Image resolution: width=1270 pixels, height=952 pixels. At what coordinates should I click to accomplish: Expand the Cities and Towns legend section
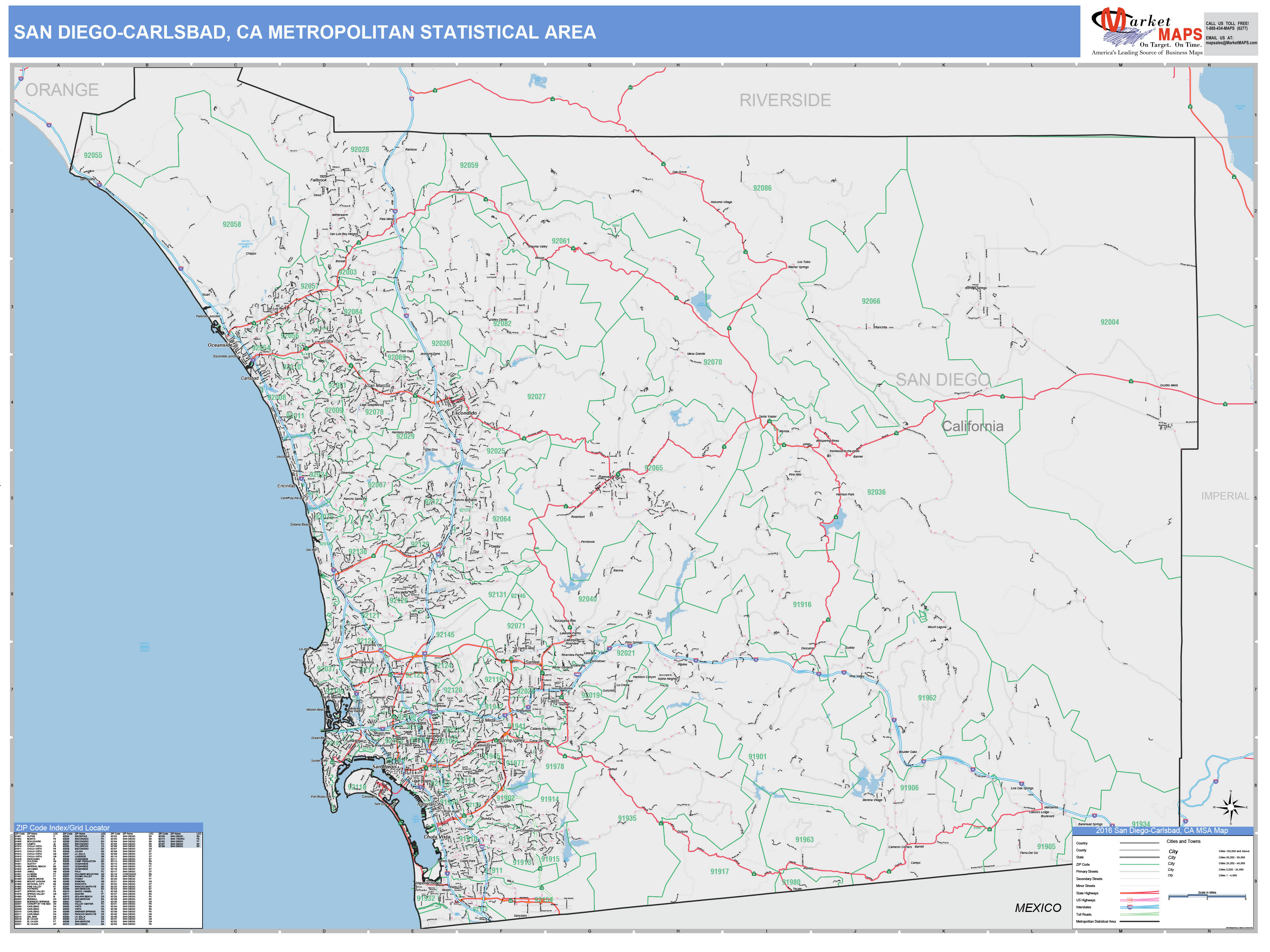[1184, 841]
